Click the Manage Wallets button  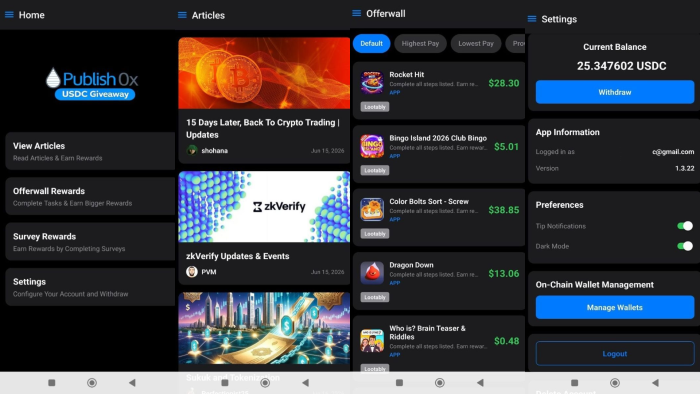615,307
